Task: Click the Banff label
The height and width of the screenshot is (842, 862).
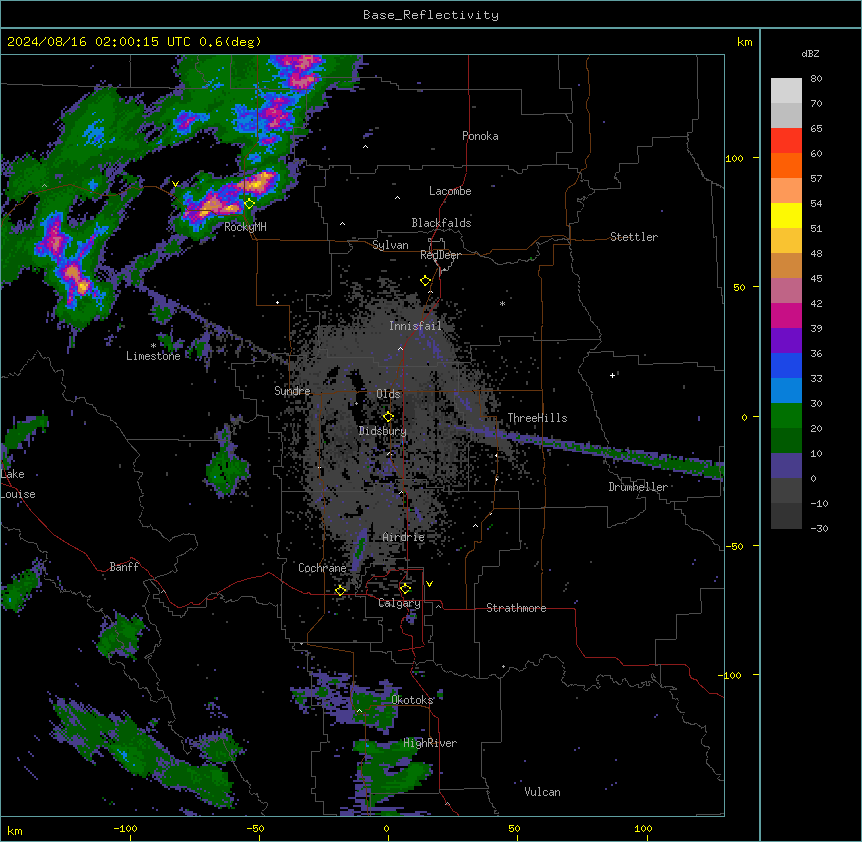Action: click(124, 567)
